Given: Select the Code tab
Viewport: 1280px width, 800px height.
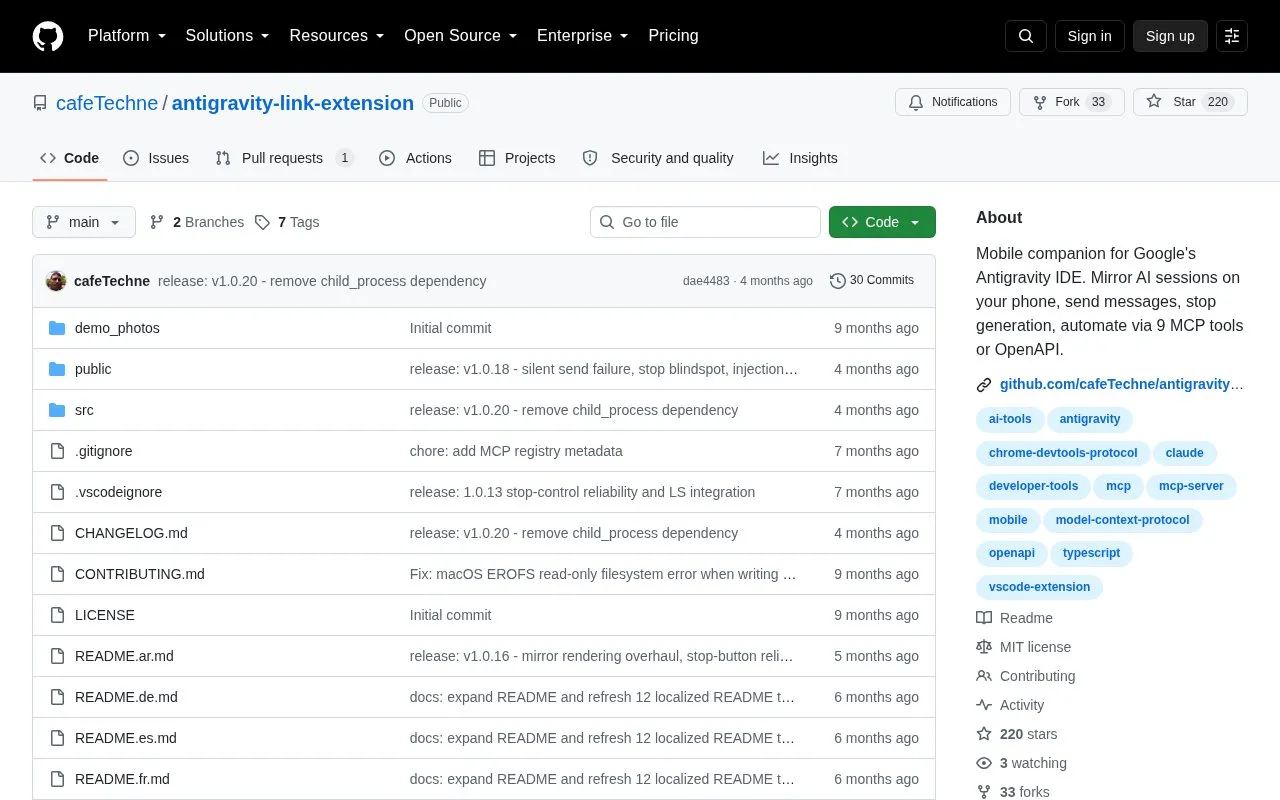Looking at the screenshot, I should click(70, 158).
